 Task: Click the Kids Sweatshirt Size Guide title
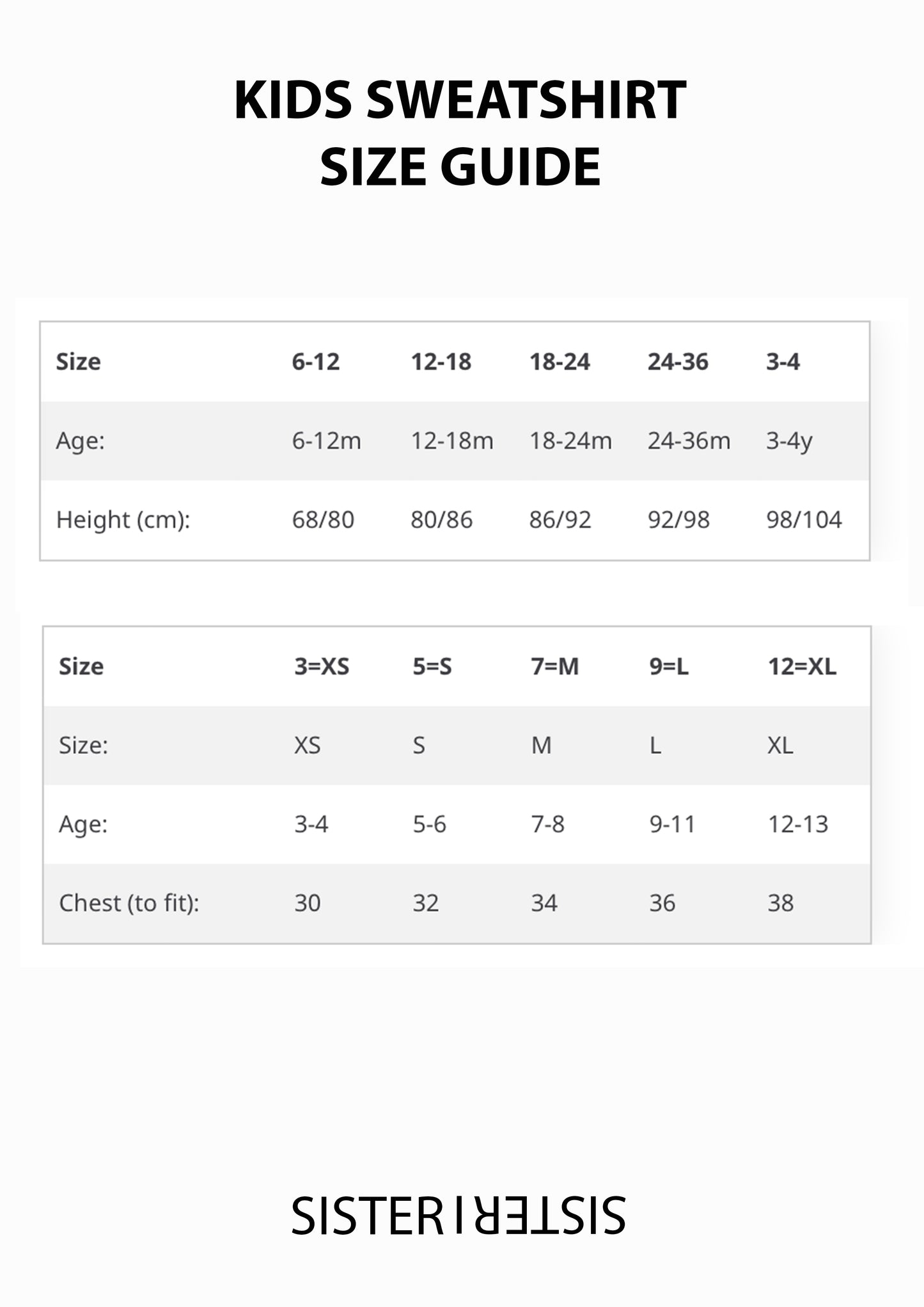pos(460,133)
